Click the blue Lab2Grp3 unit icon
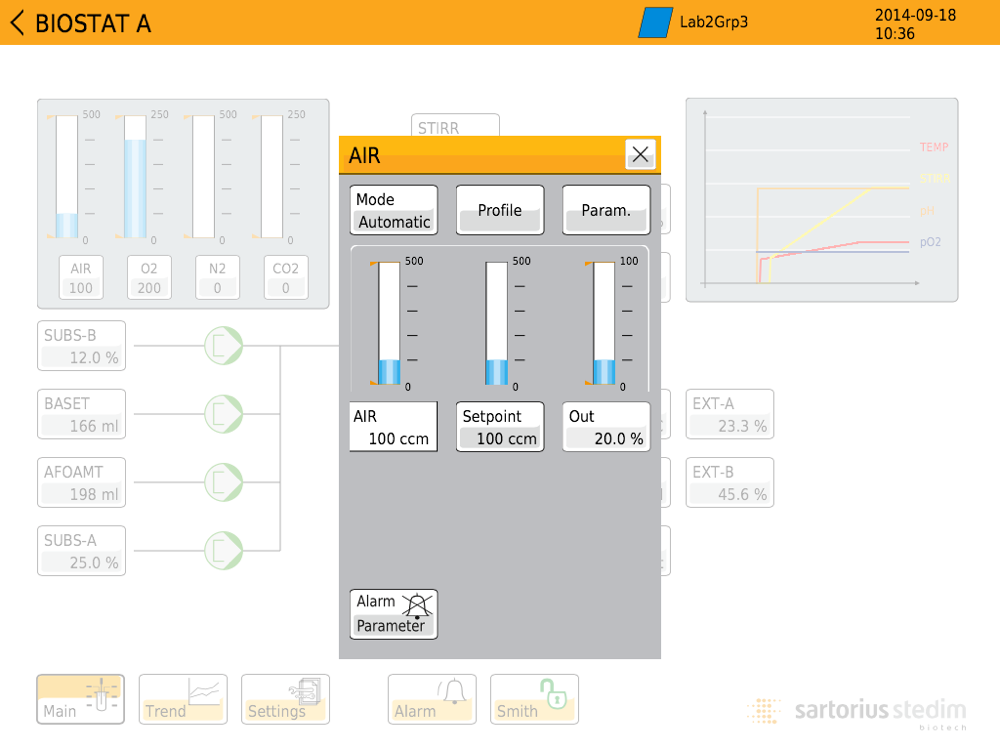This screenshot has width=1000, height=750. click(x=655, y=23)
